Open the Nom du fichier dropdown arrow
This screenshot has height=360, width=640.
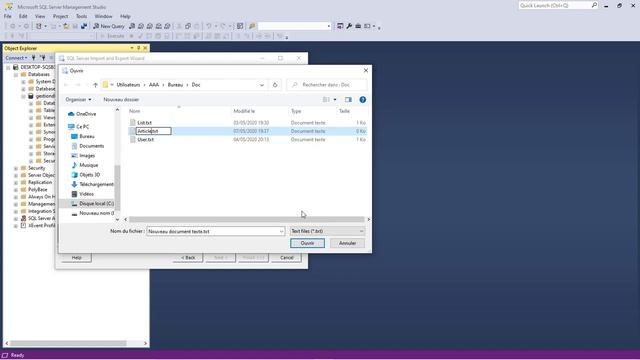coord(281,231)
